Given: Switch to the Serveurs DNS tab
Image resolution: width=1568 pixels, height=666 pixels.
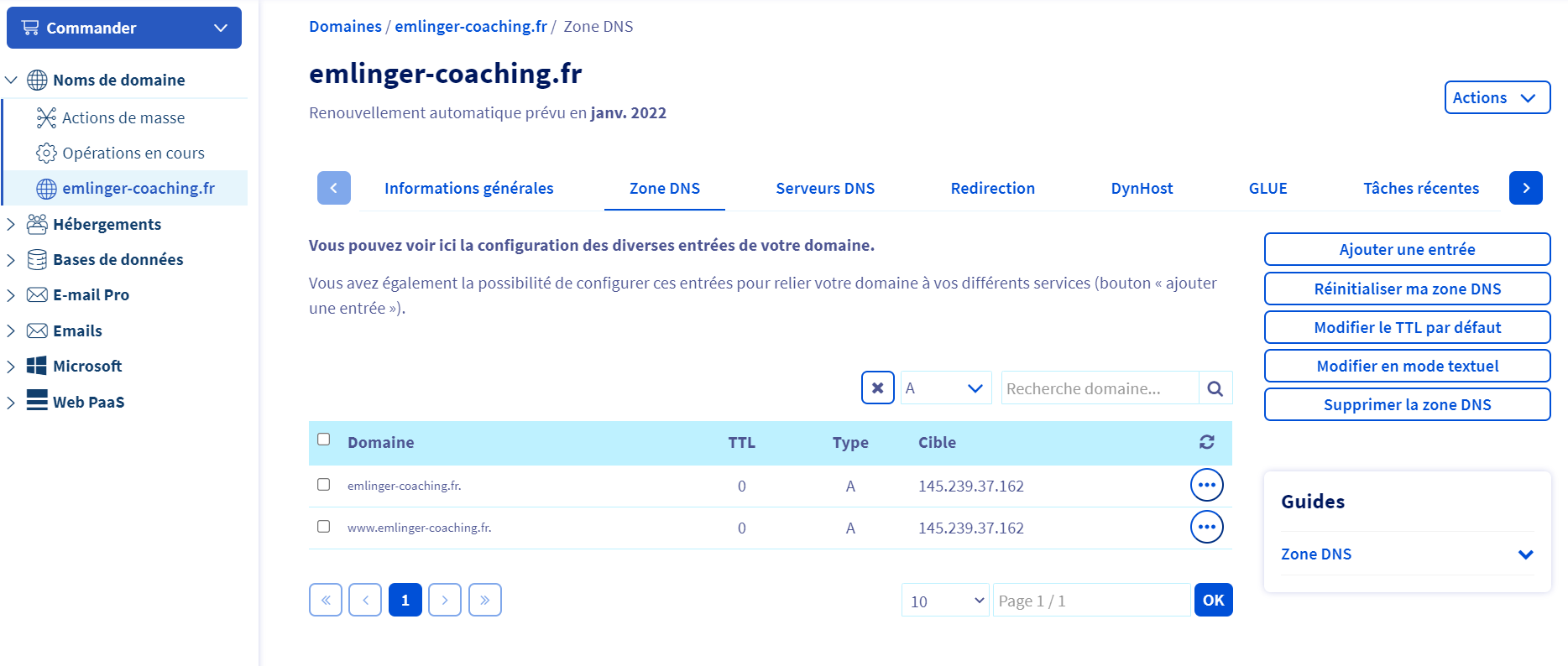Looking at the screenshot, I should click(x=825, y=189).
